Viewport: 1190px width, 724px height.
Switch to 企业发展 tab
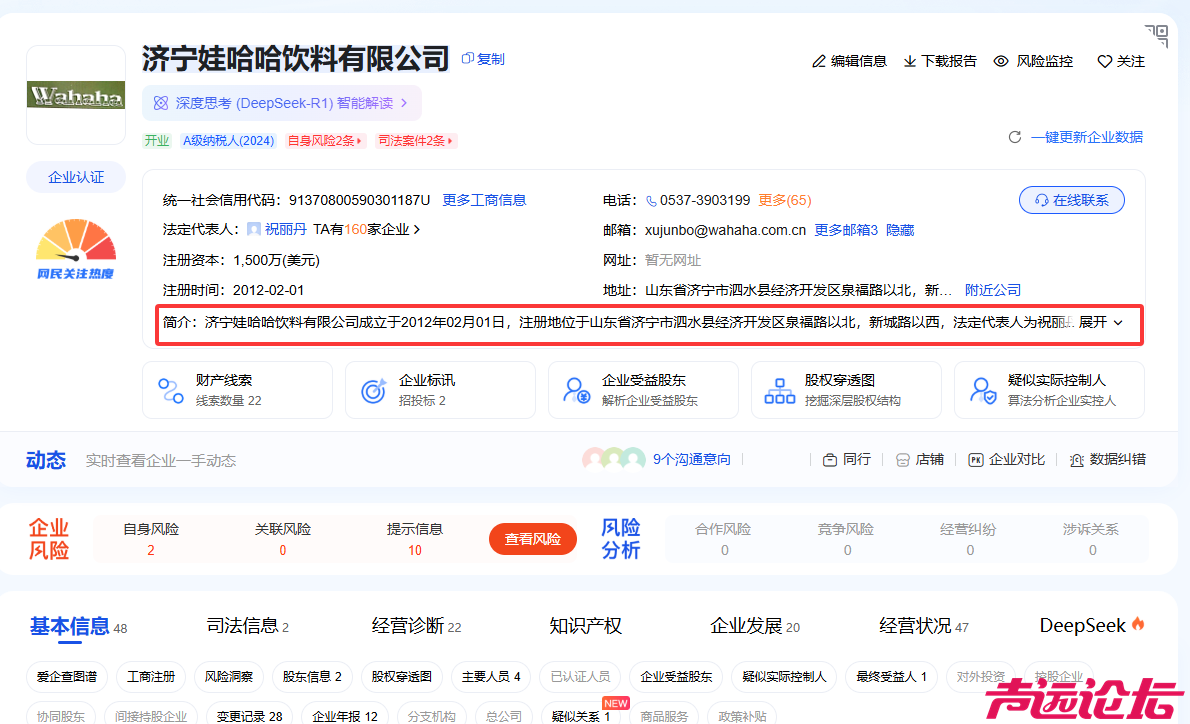[x=754, y=626]
